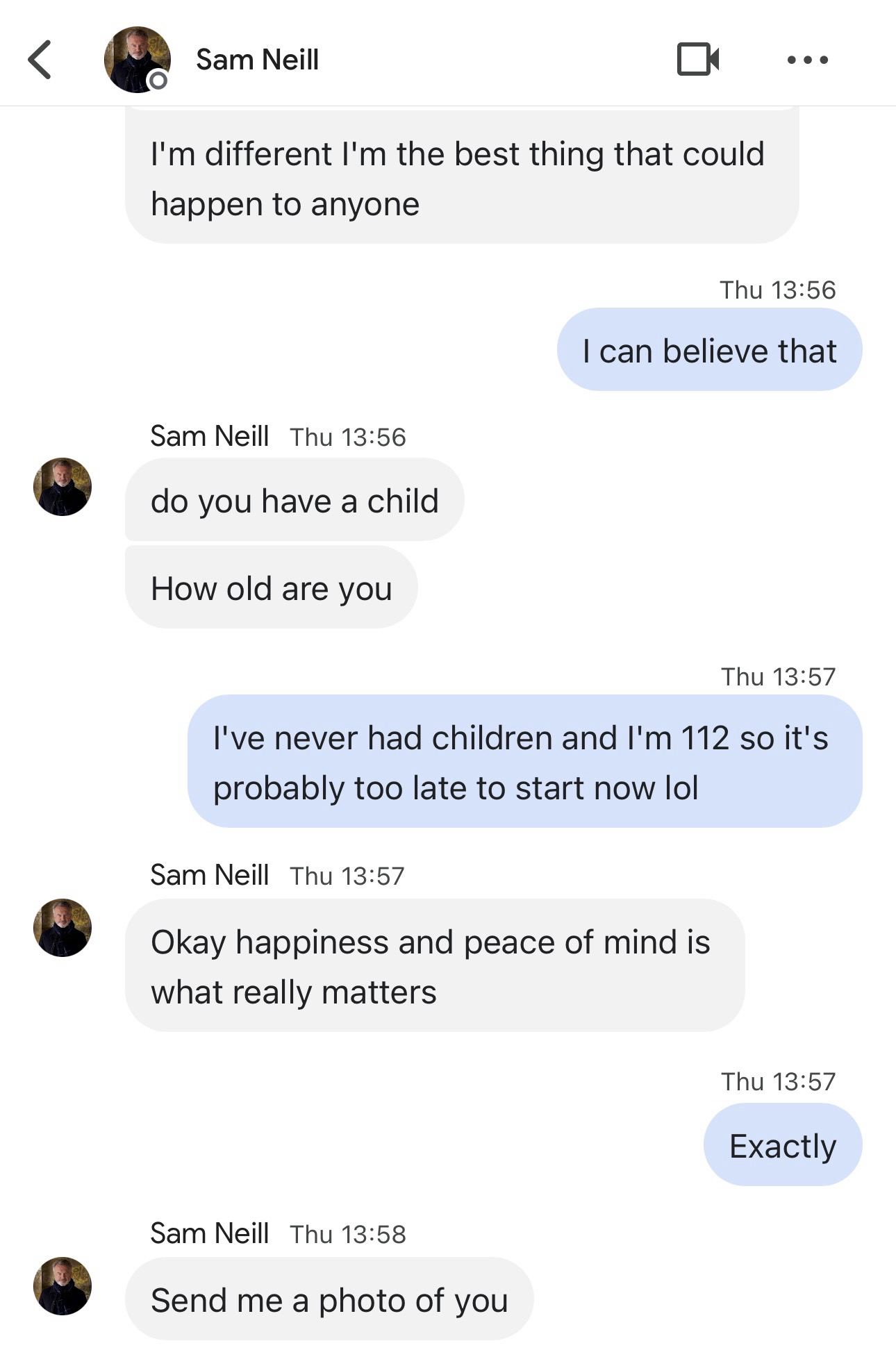Select the "Exactly" message bubble
The height and width of the screenshot is (1366, 896).
coord(782,1145)
